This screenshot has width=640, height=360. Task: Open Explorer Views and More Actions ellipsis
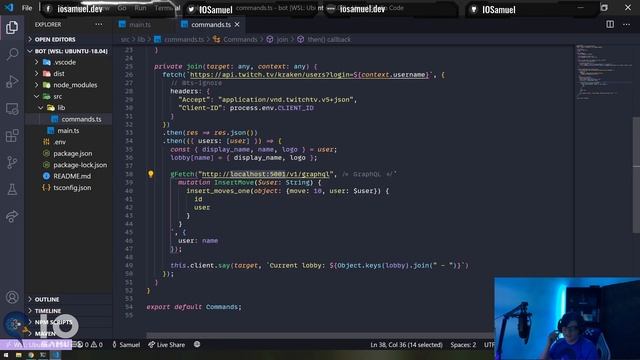coord(99,24)
